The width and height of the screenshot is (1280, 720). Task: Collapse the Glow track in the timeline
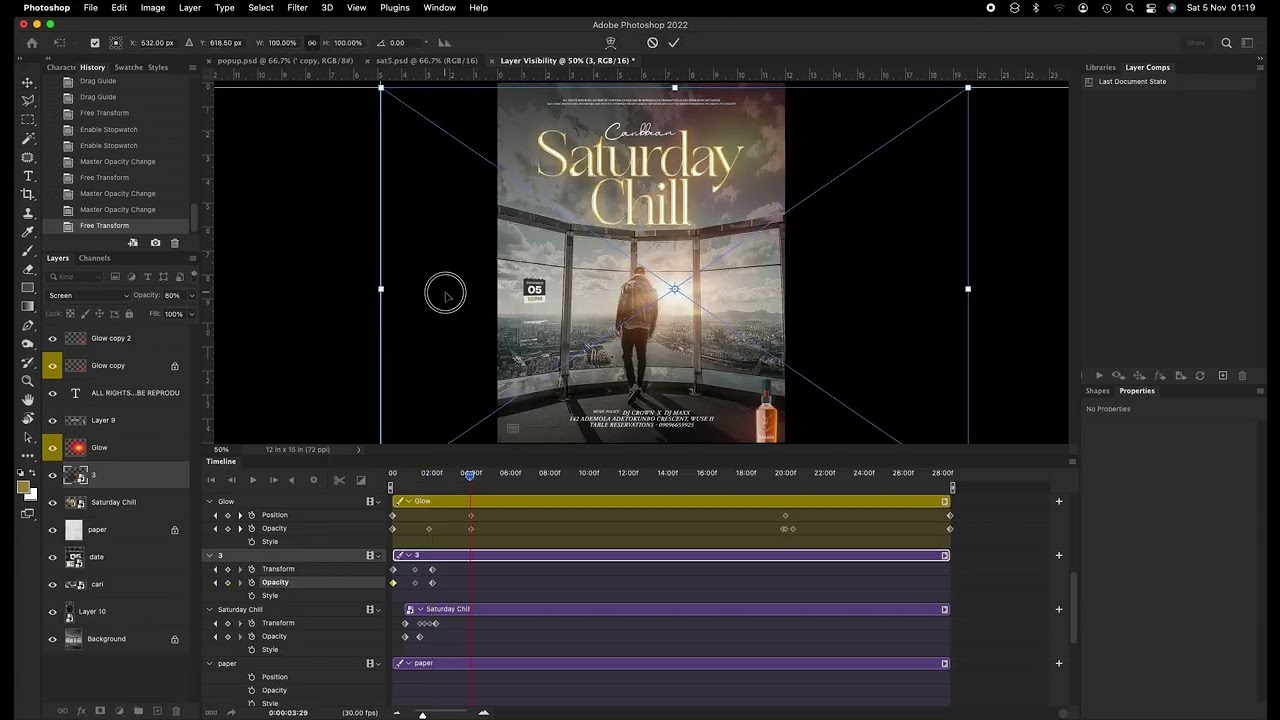point(210,502)
